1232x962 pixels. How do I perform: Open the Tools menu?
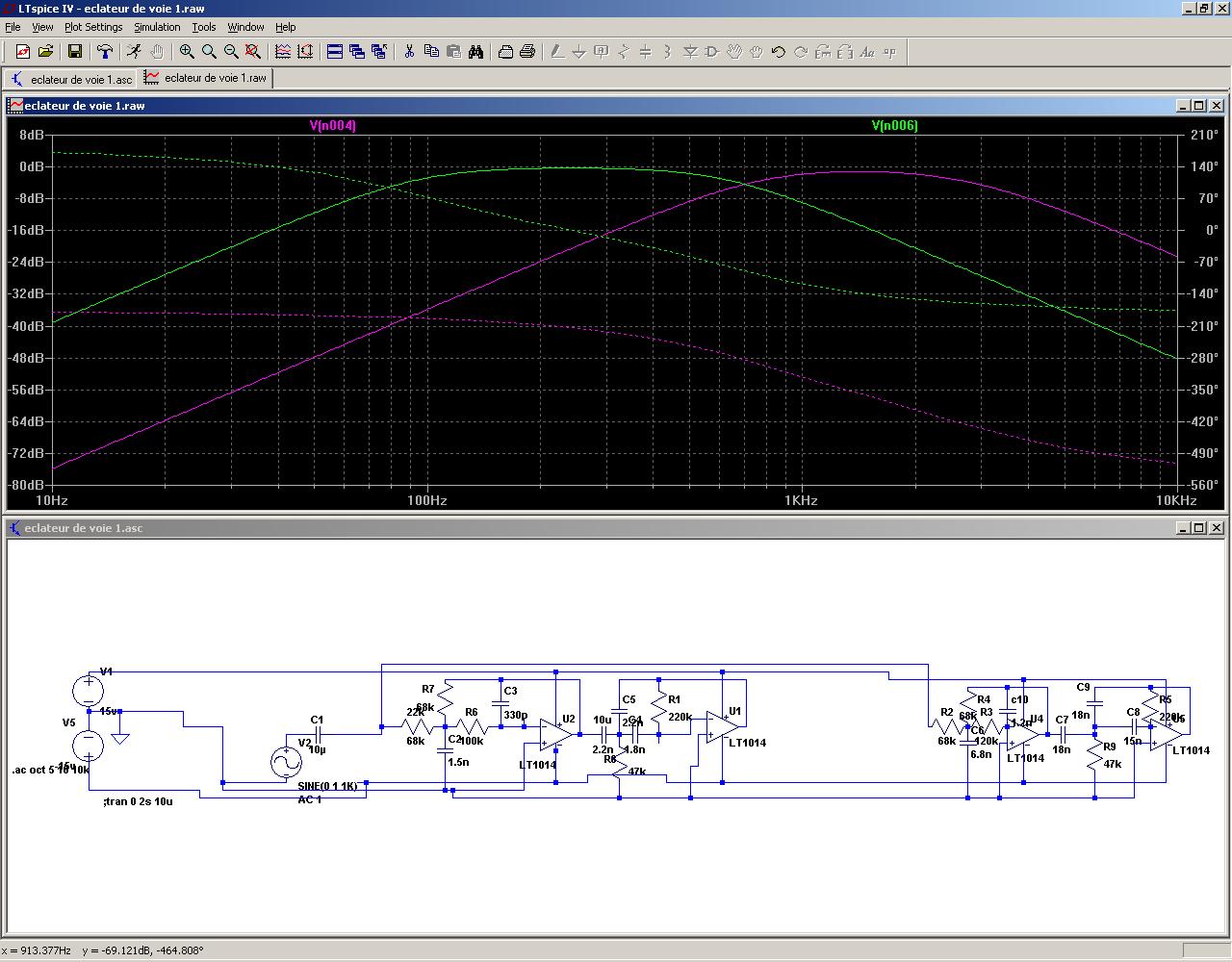tap(204, 27)
